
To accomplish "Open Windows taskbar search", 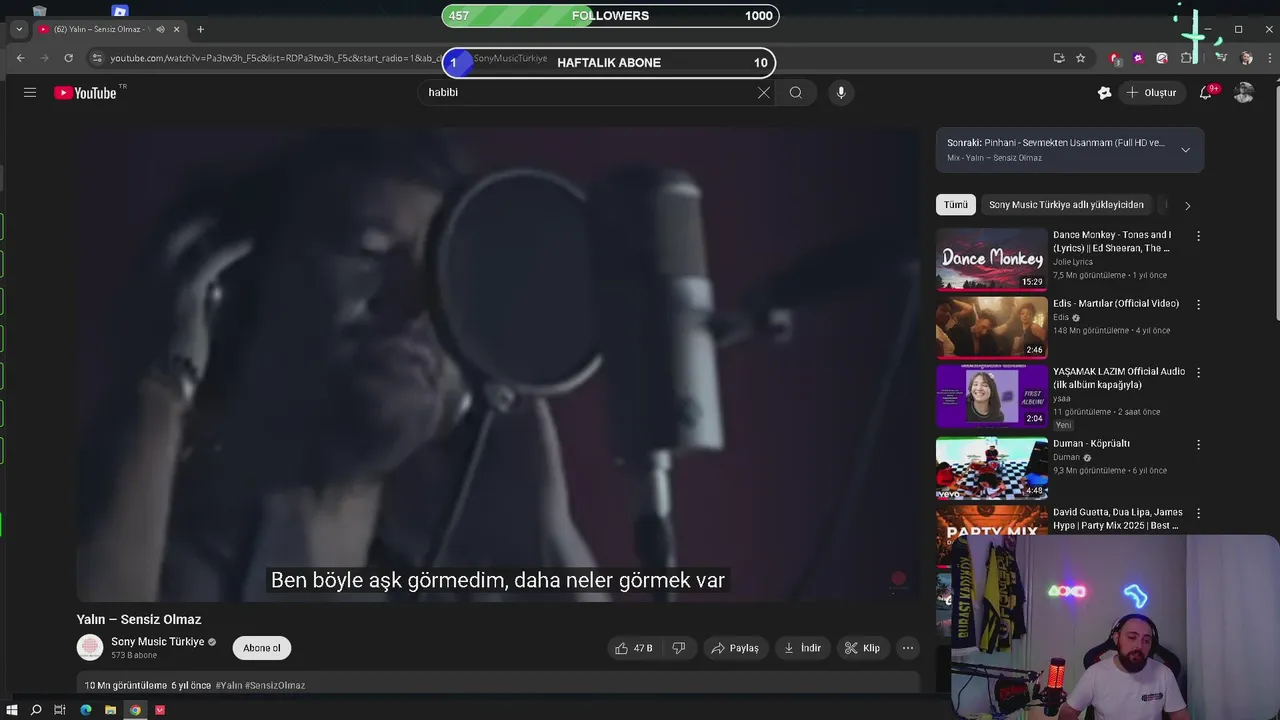I will coord(36,710).
